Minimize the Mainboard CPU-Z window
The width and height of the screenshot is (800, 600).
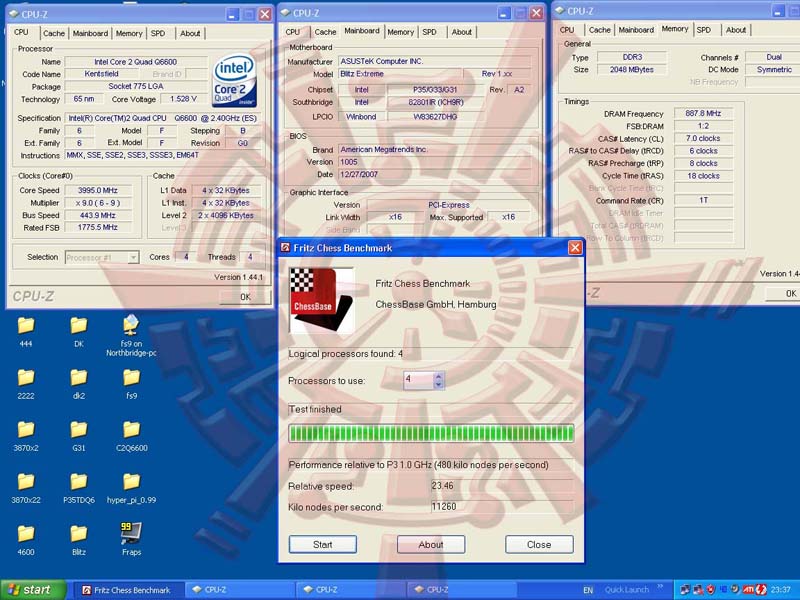(x=504, y=14)
